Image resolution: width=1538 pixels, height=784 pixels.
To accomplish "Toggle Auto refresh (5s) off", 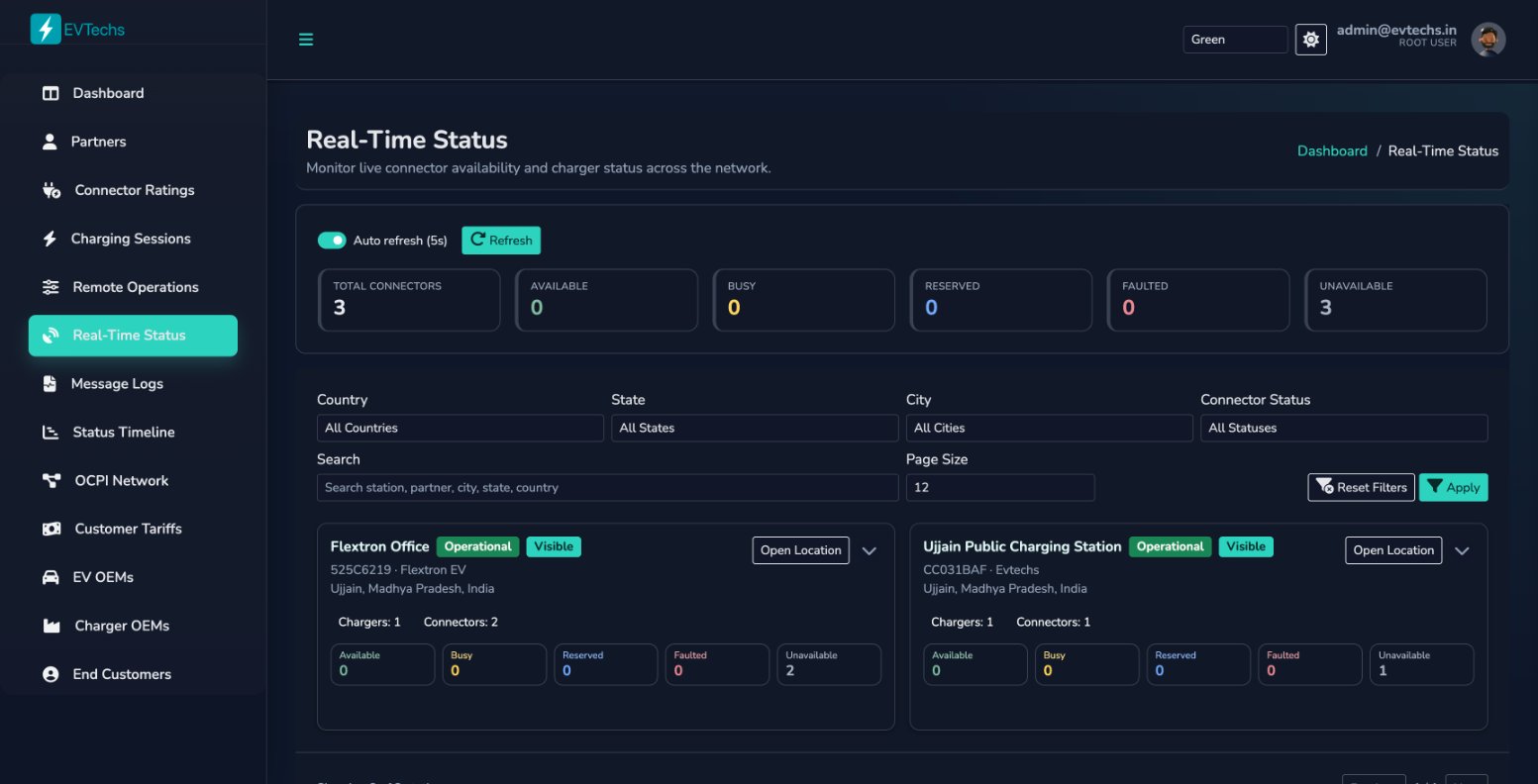I will tap(331, 240).
